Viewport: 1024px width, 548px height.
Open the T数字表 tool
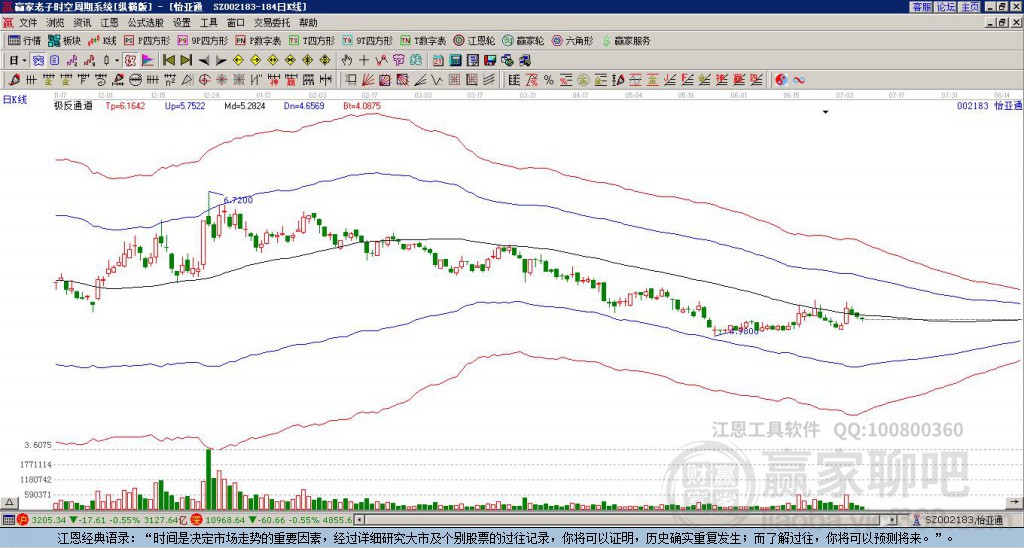coord(423,40)
